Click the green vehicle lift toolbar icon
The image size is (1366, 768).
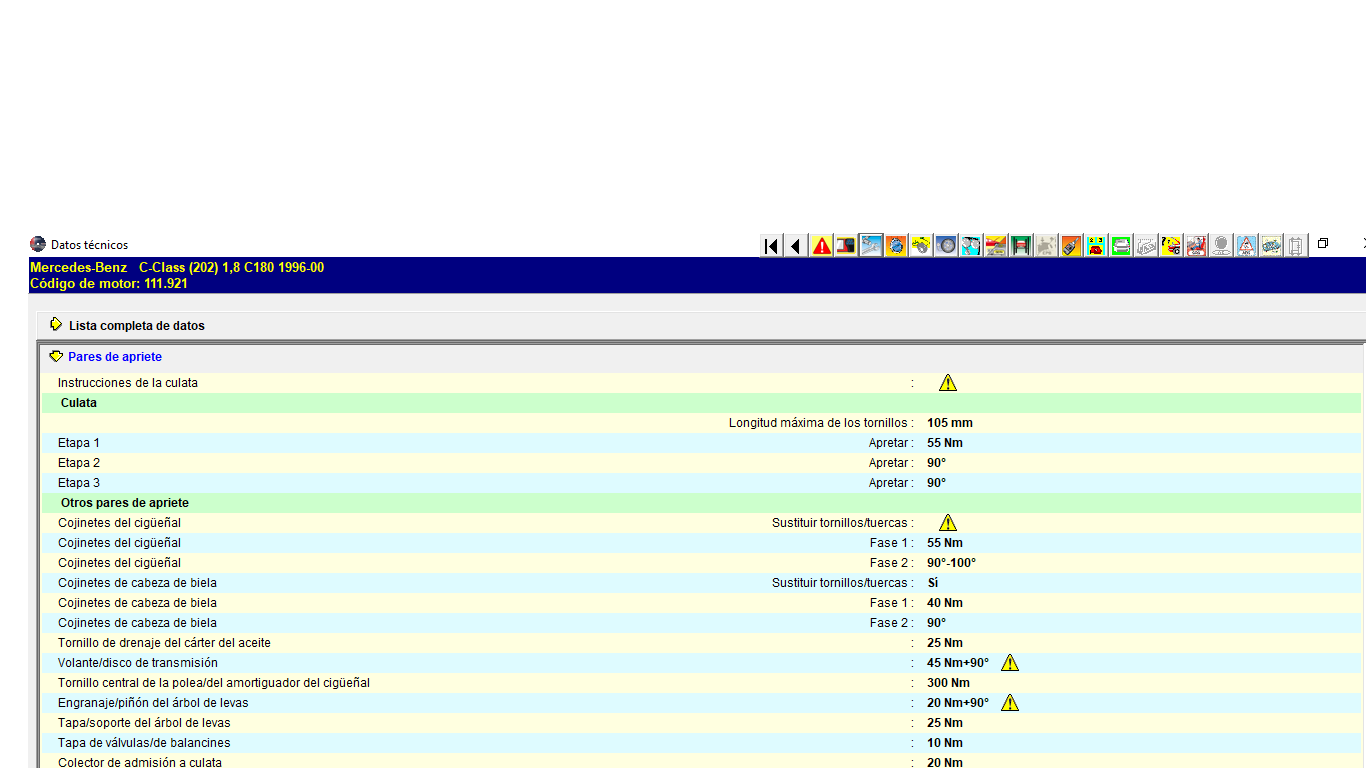tap(1021, 245)
